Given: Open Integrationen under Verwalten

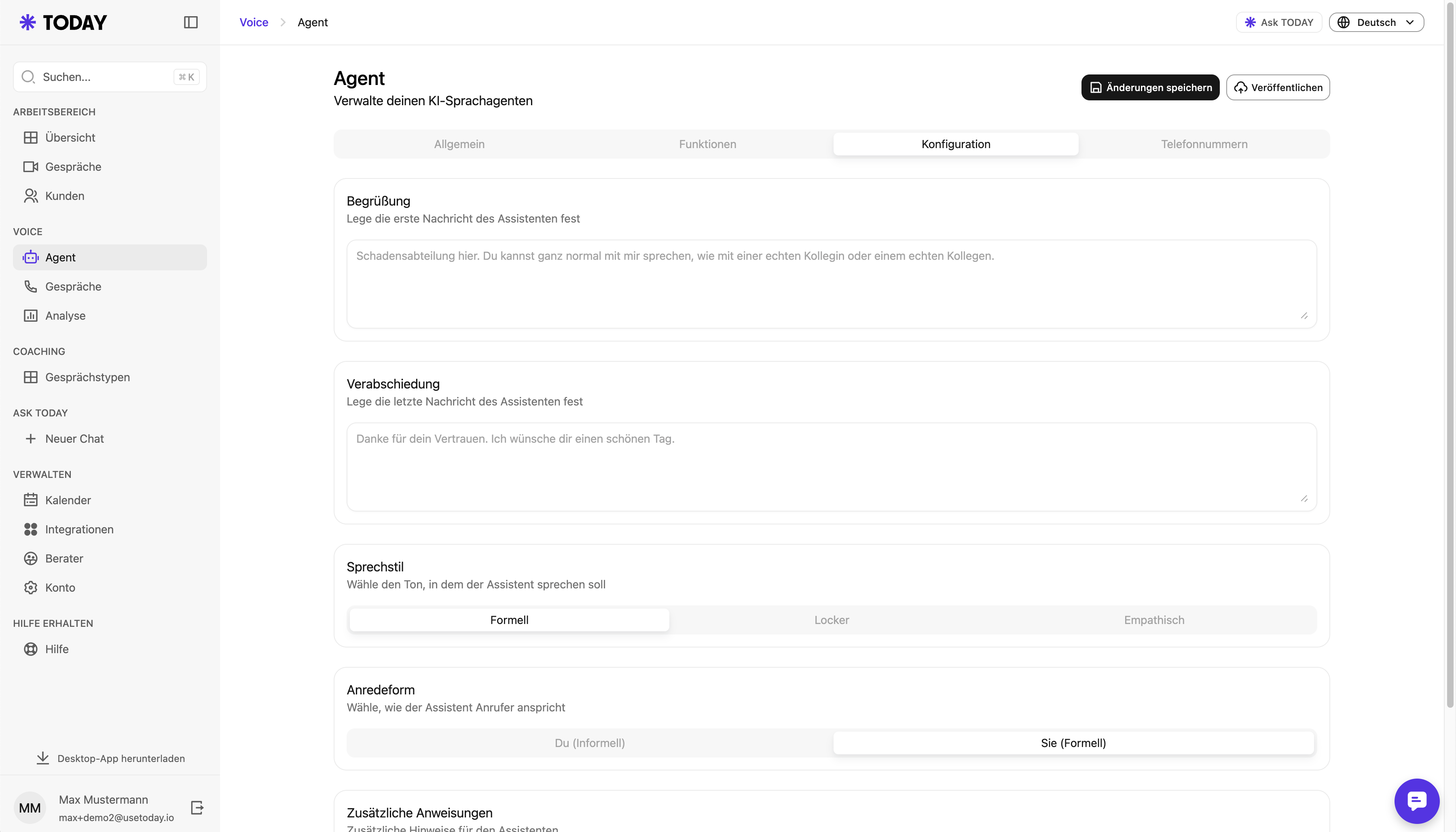Looking at the screenshot, I should pyautogui.click(x=110, y=529).
